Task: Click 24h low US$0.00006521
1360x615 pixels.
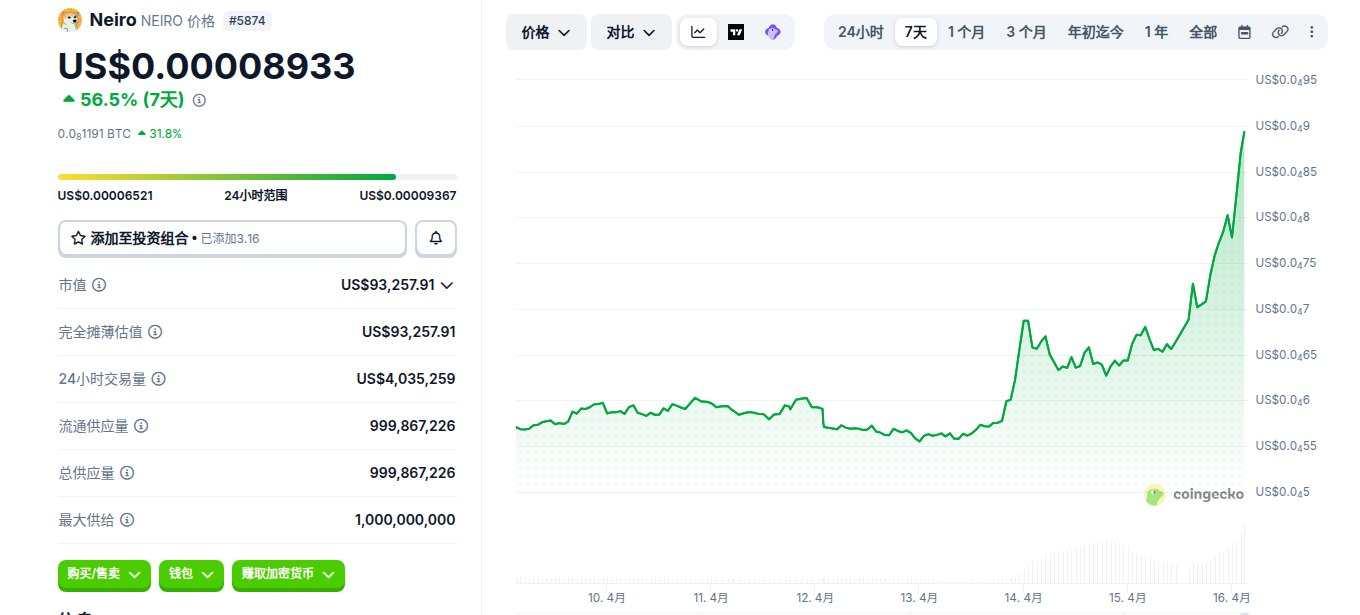Action: pos(105,196)
